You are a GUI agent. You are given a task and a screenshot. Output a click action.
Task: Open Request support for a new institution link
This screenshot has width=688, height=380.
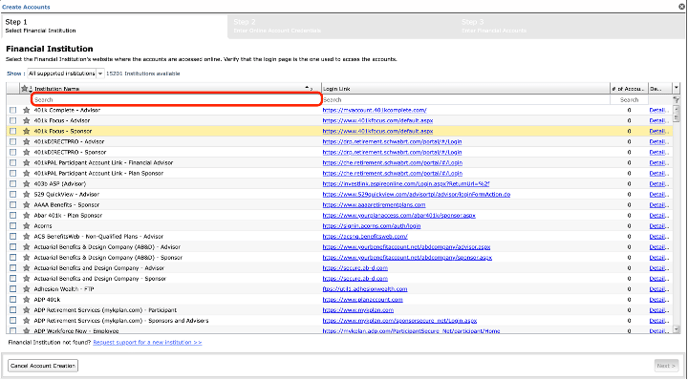[147, 342]
